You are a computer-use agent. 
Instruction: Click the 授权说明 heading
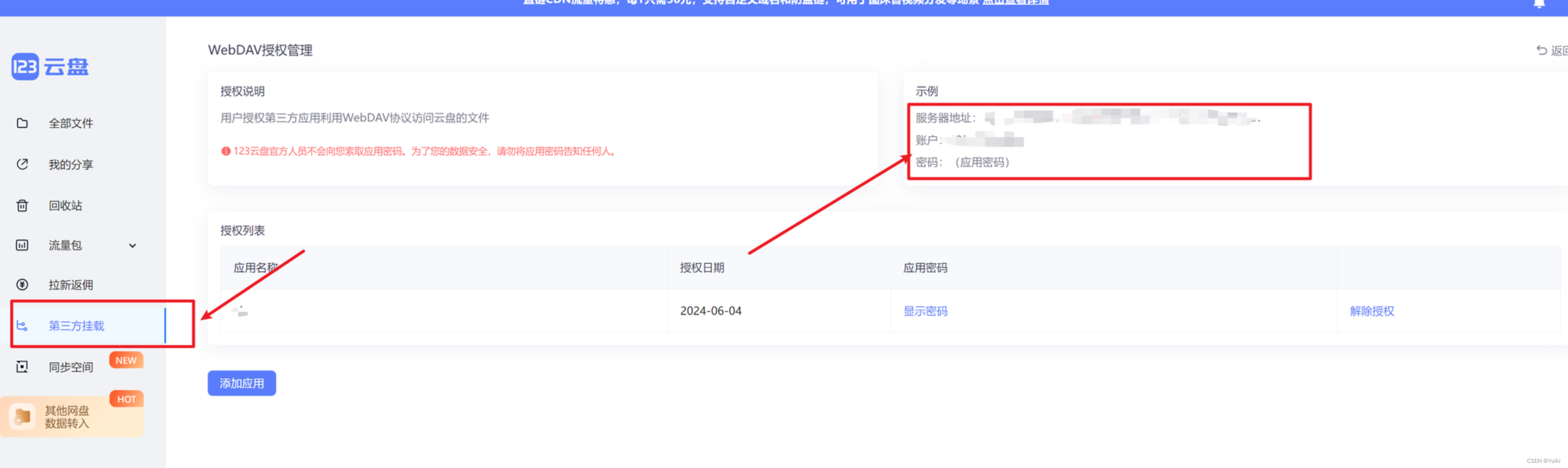[242, 91]
